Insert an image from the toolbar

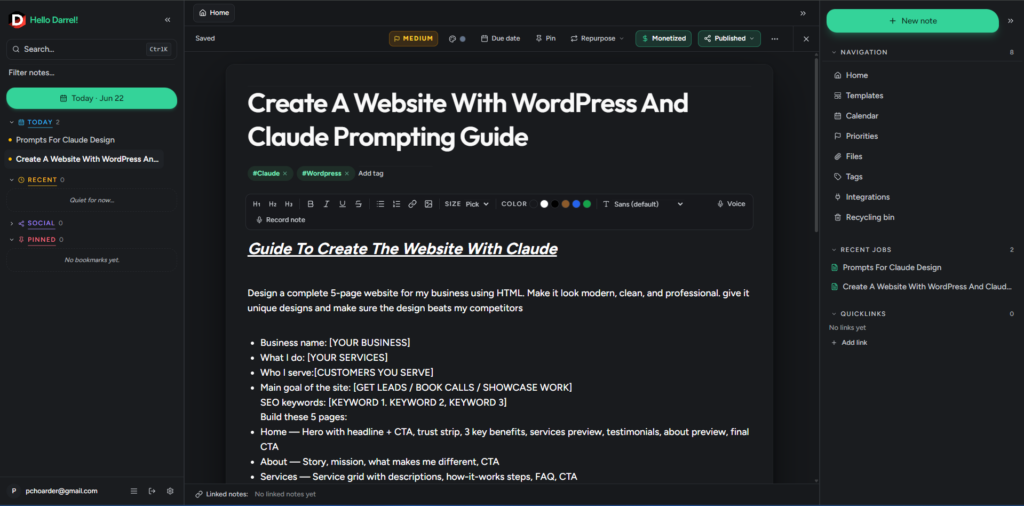pyautogui.click(x=428, y=204)
